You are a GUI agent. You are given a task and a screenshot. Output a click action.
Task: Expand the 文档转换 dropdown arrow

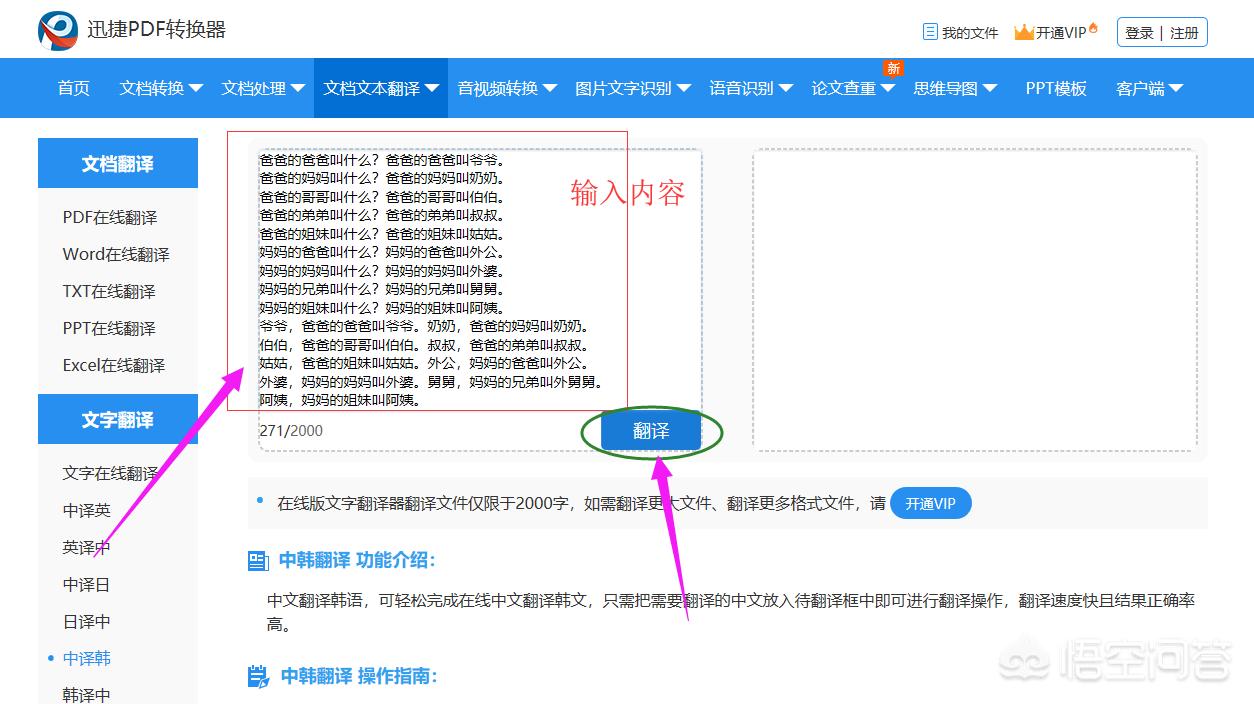click(x=196, y=88)
